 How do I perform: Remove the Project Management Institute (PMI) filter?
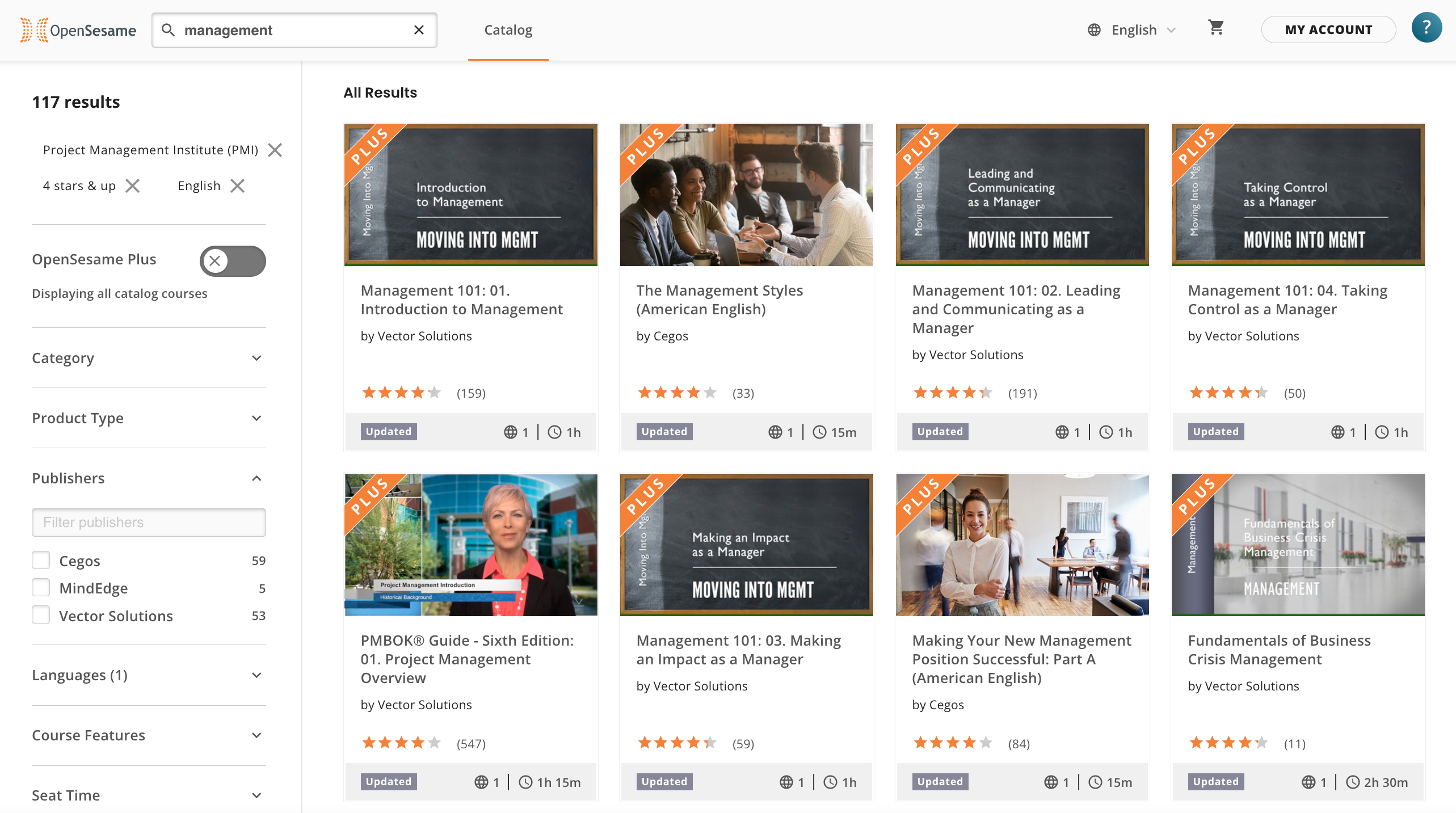click(x=275, y=150)
